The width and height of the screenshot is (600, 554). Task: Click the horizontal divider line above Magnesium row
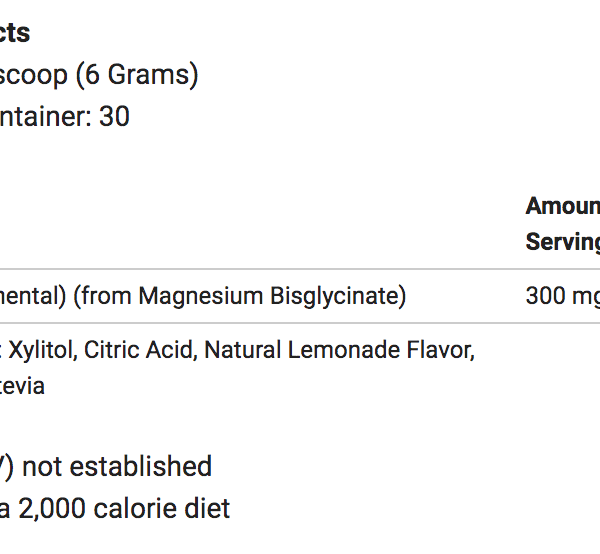tap(300, 269)
